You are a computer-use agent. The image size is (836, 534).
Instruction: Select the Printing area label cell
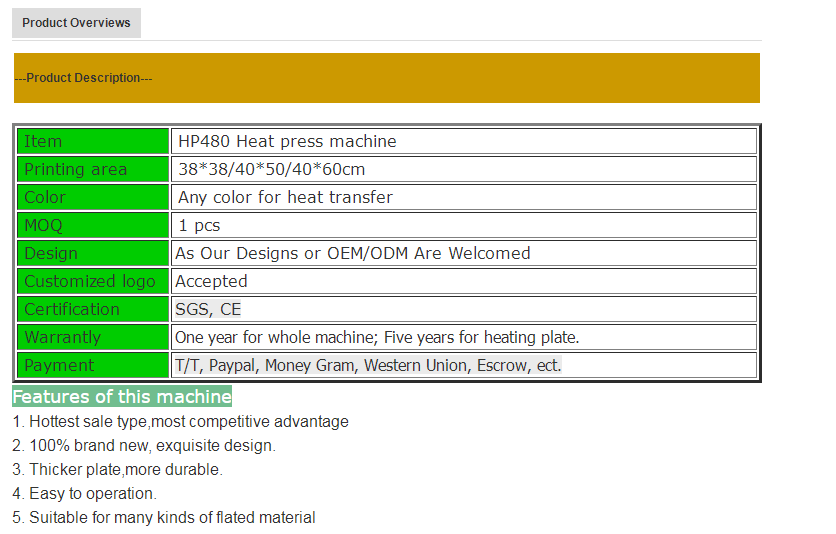click(93, 169)
